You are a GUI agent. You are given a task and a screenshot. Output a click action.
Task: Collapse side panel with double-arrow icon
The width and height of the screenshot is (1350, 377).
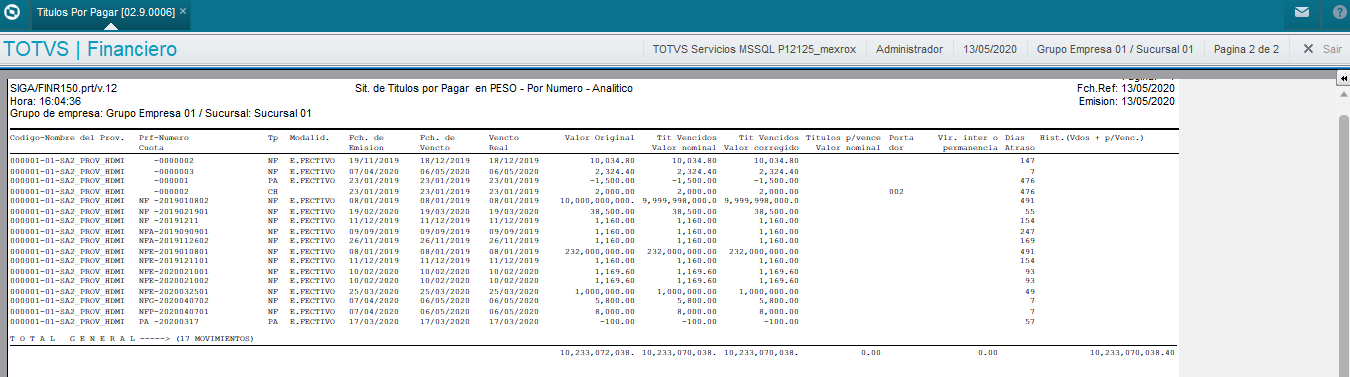pyautogui.click(x=1343, y=78)
